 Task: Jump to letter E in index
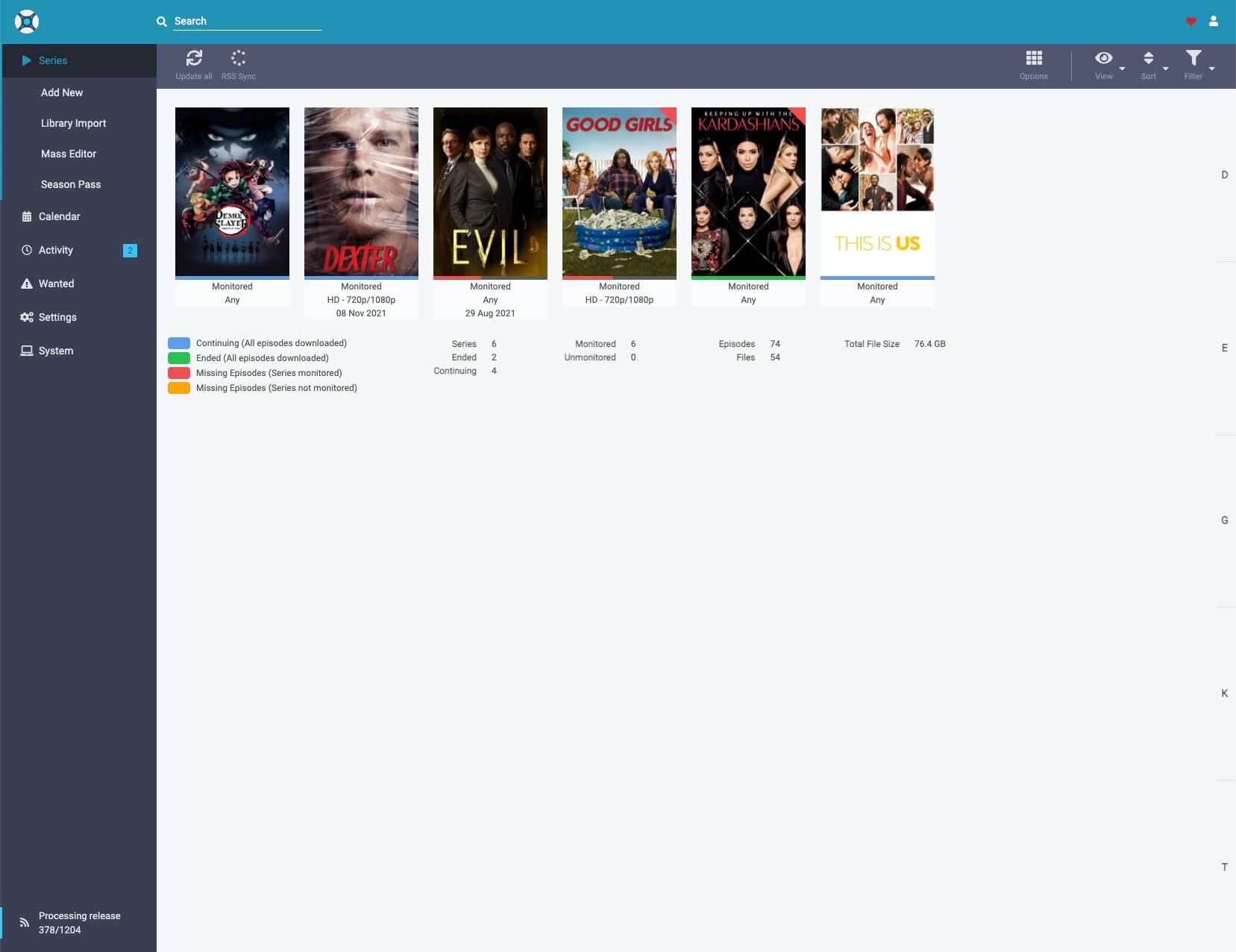pos(1224,348)
